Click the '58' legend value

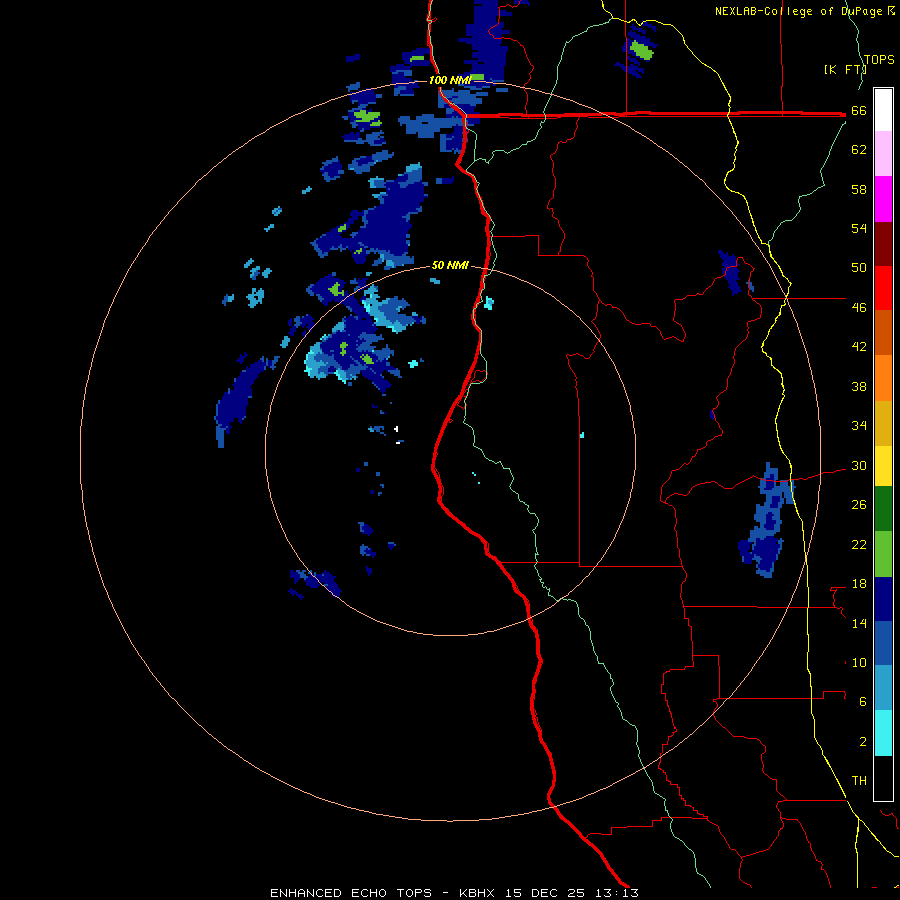(859, 189)
